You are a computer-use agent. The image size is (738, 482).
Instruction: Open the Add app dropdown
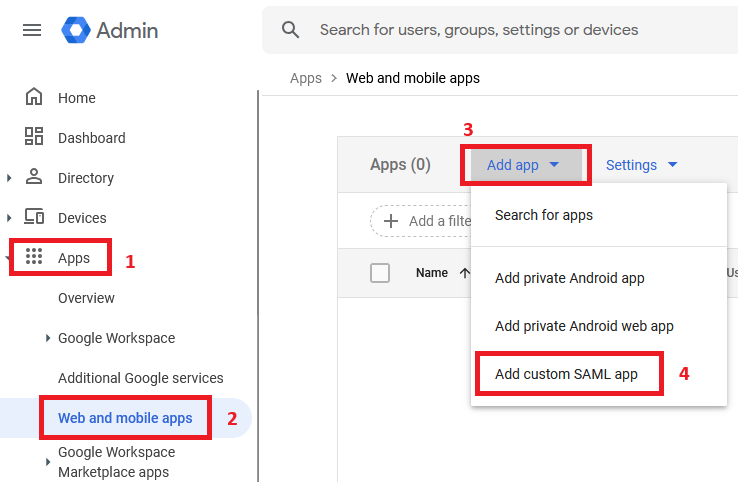(526, 165)
